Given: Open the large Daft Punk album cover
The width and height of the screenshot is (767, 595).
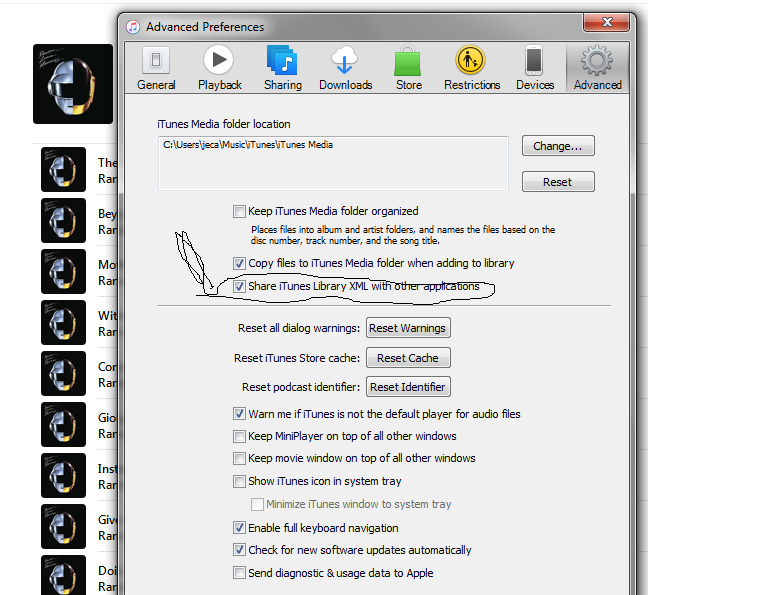Looking at the screenshot, I should point(73,84).
